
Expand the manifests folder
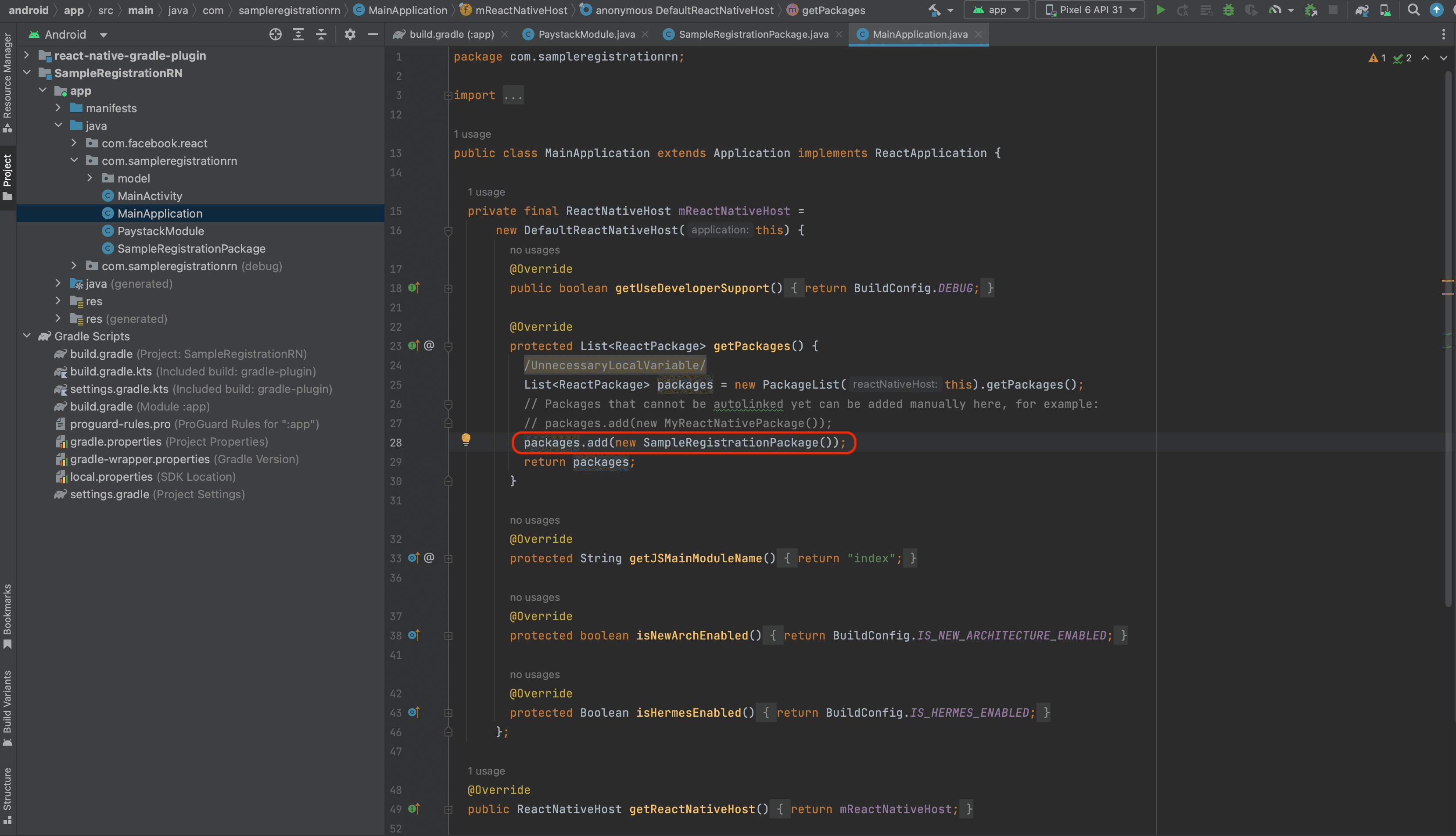[x=58, y=108]
